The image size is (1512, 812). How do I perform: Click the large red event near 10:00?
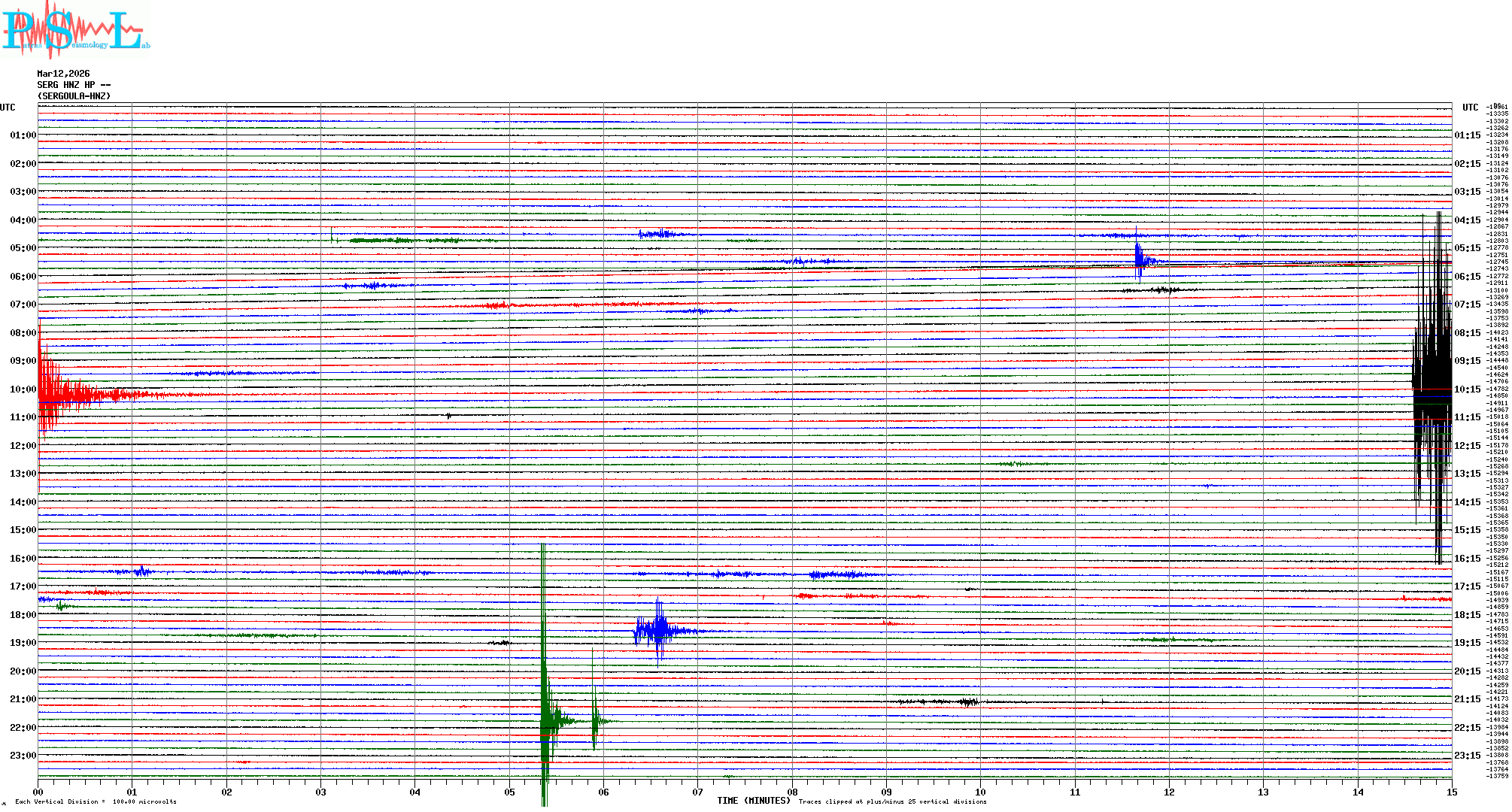click(x=60, y=392)
